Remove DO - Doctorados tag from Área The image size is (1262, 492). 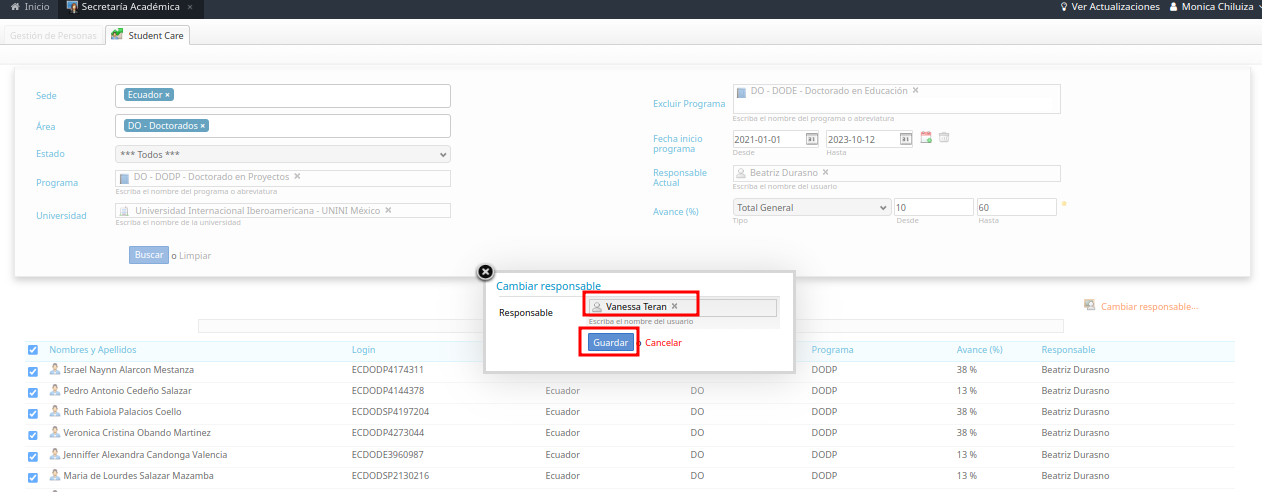pyautogui.click(x=203, y=126)
